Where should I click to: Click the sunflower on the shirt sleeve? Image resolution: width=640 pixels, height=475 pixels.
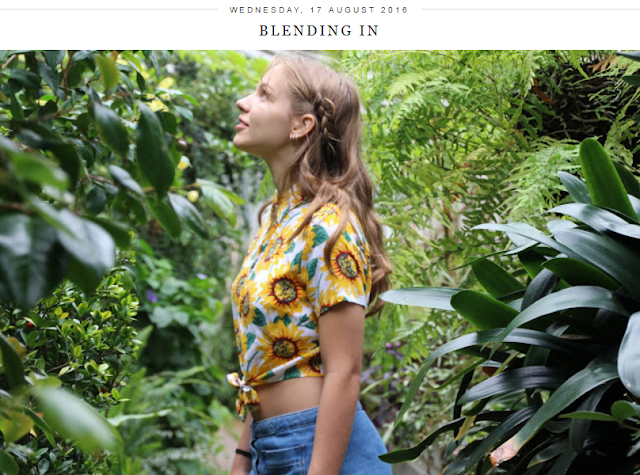tap(347, 265)
